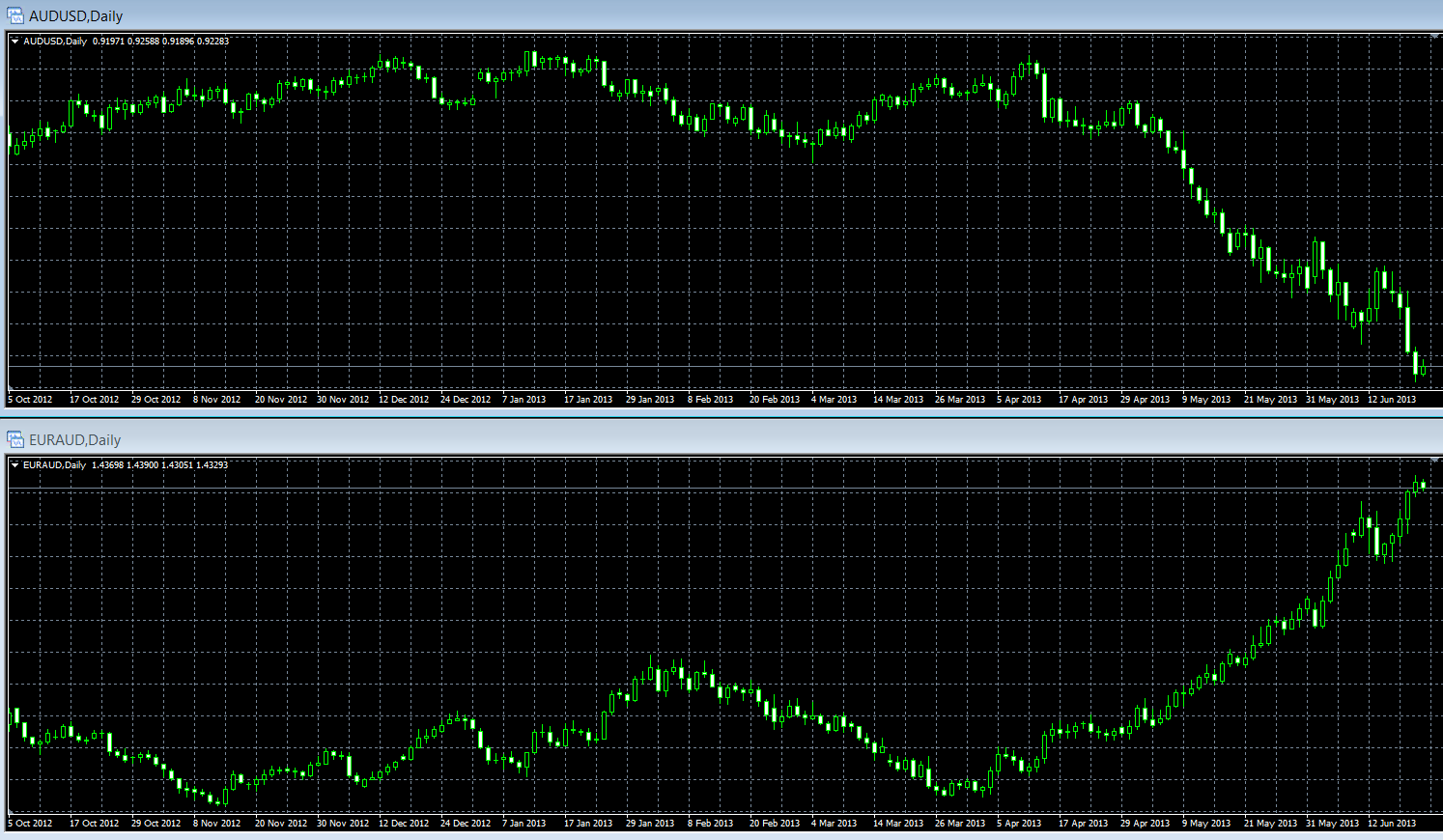Click 29 Apr 2013 on AUDUSD time axis

pos(1145,400)
